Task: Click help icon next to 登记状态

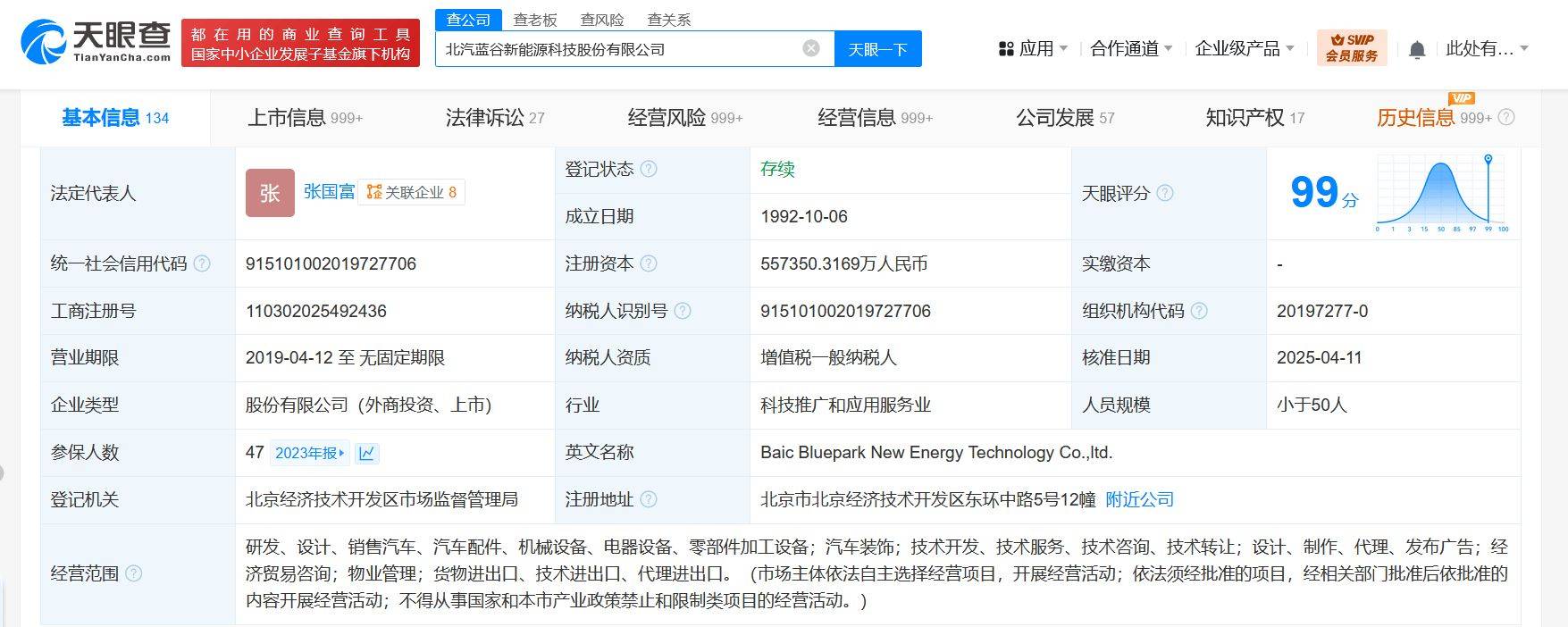Action: (649, 169)
